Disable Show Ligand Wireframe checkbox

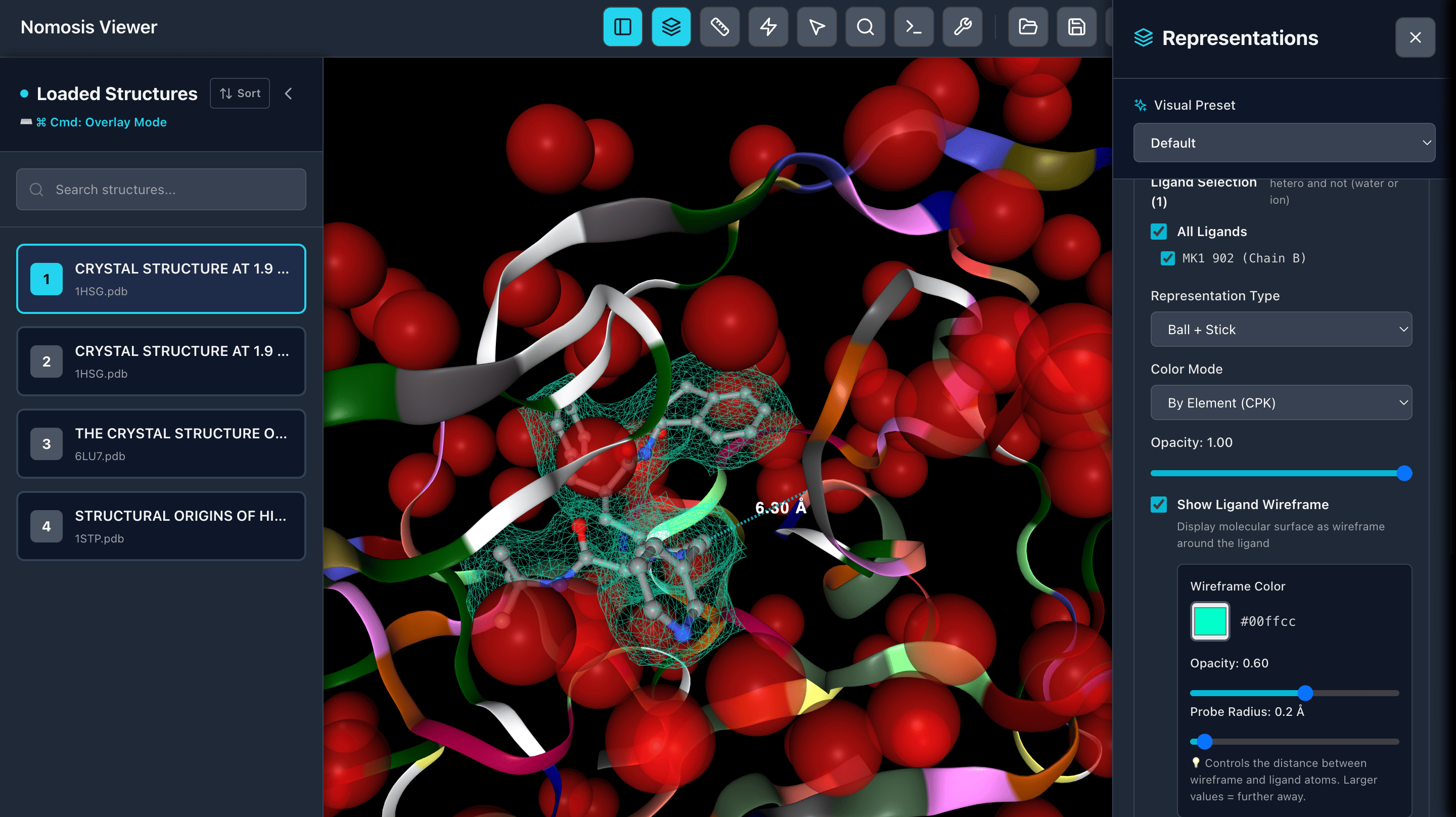[1159, 505]
